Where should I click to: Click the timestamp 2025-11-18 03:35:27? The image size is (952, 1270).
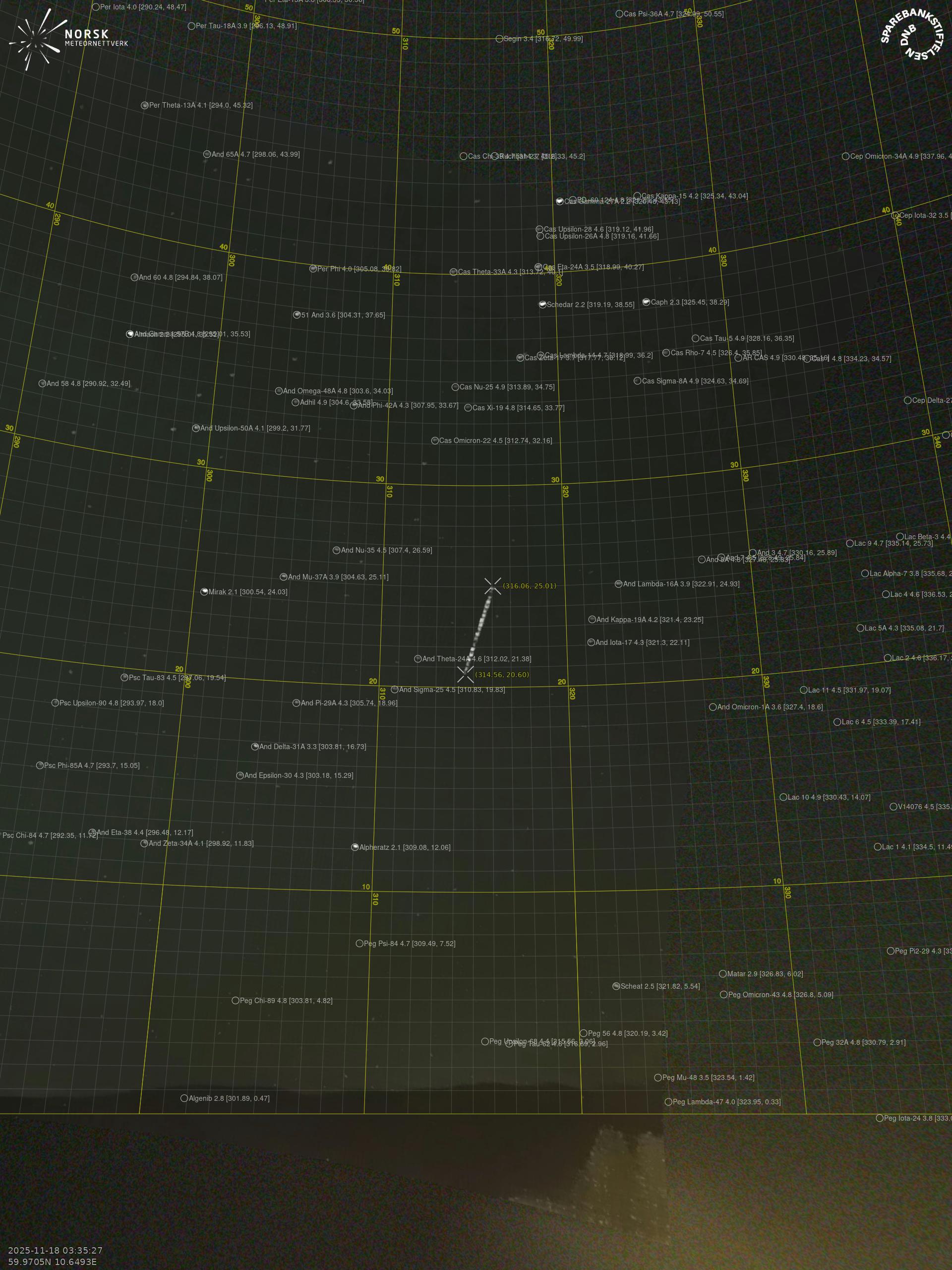click(55, 1251)
